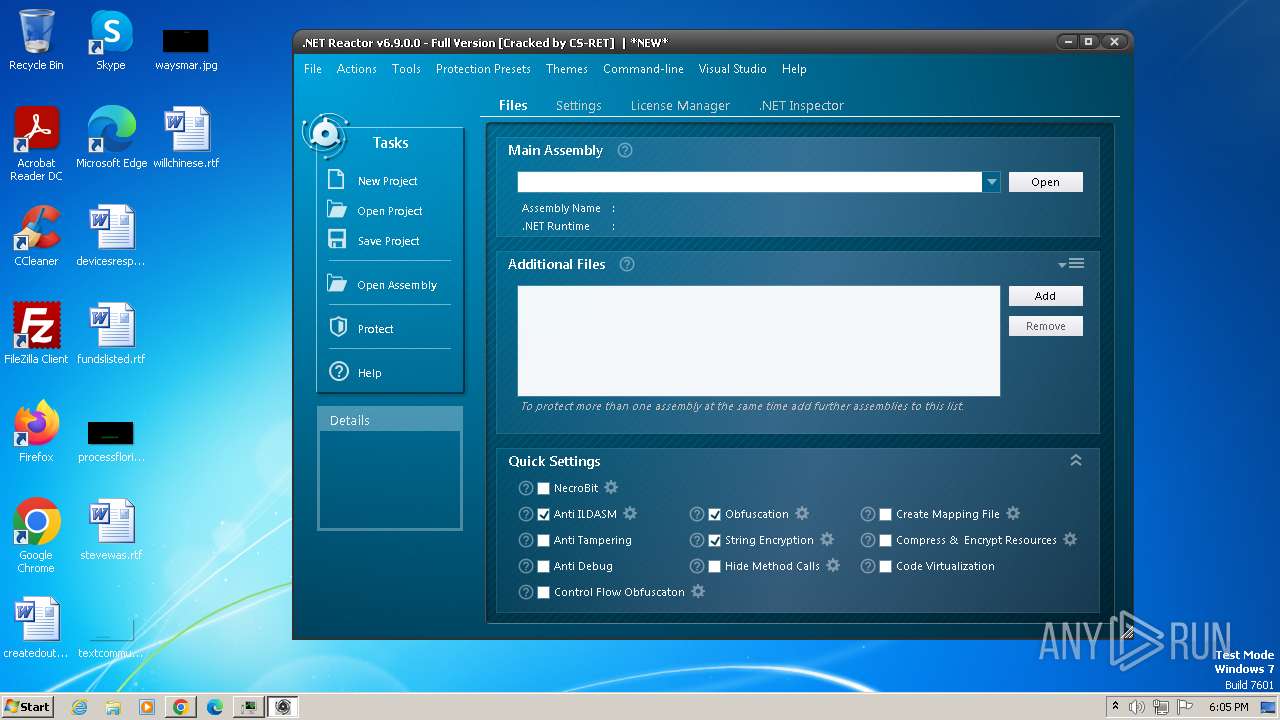The height and width of the screenshot is (720, 1280).
Task: Open the Additional Files options menu
Action: (1071, 263)
